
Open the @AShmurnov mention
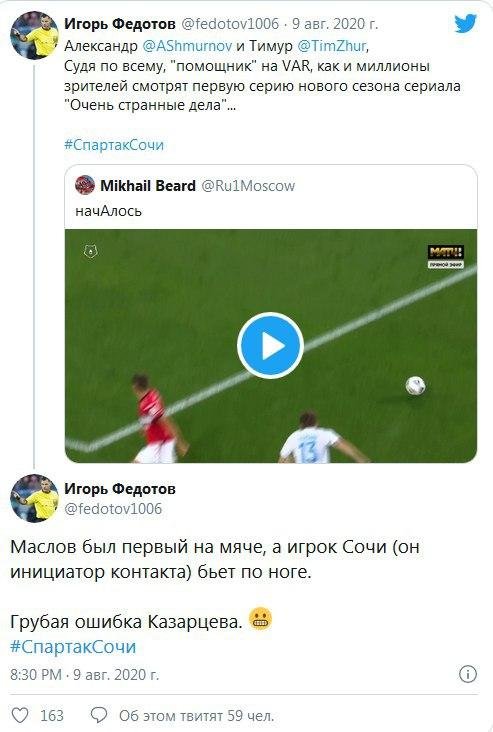point(187,46)
